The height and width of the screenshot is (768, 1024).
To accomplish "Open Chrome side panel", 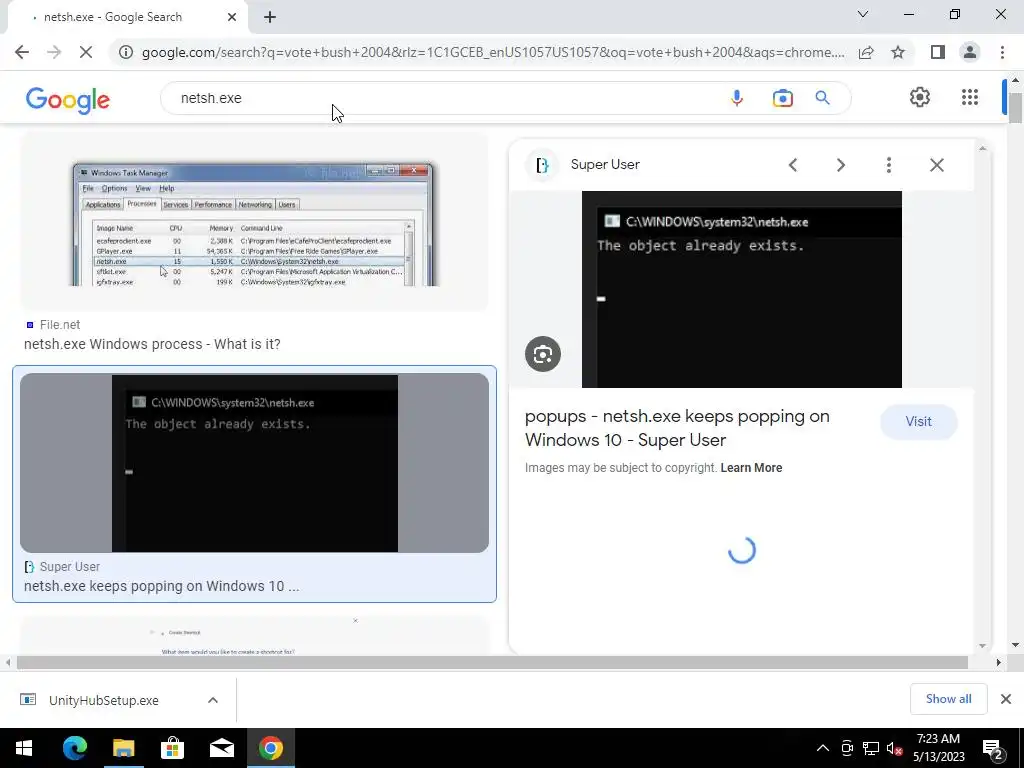I will (938, 52).
